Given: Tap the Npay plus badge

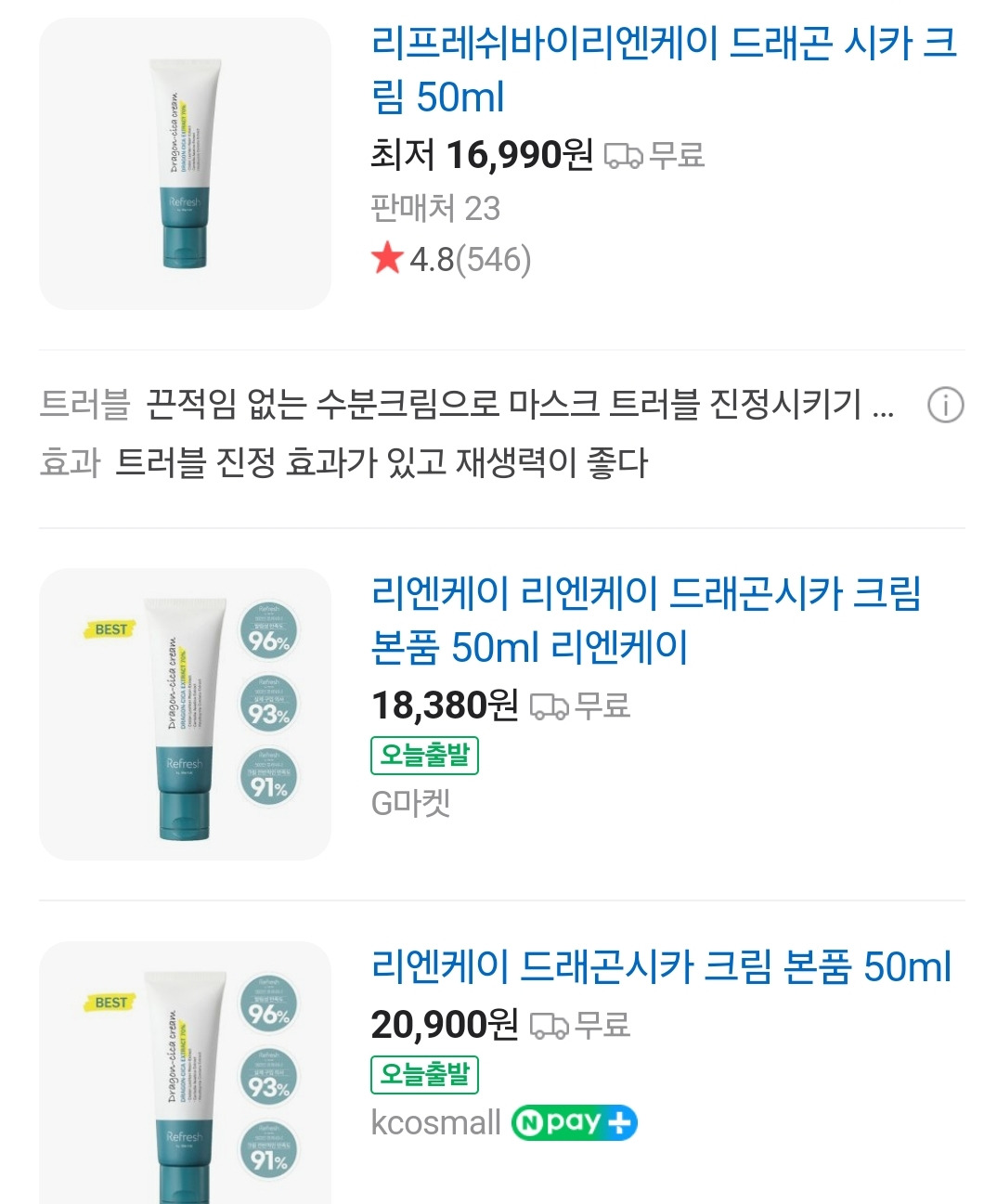Looking at the screenshot, I should click(574, 1123).
